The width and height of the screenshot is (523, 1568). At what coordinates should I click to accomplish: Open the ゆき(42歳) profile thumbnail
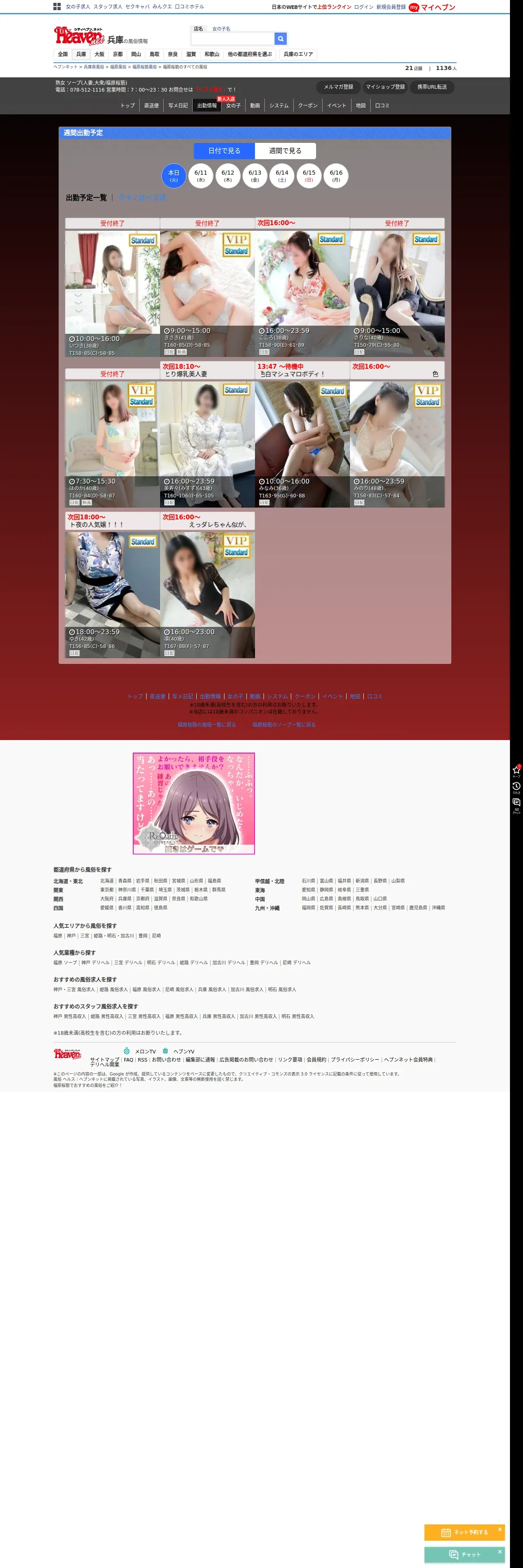click(113, 595)
